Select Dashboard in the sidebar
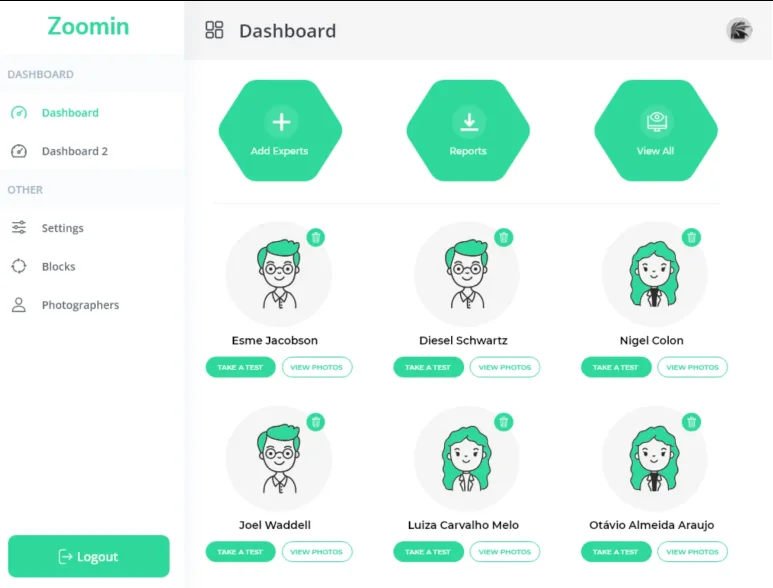 [70, 113]
